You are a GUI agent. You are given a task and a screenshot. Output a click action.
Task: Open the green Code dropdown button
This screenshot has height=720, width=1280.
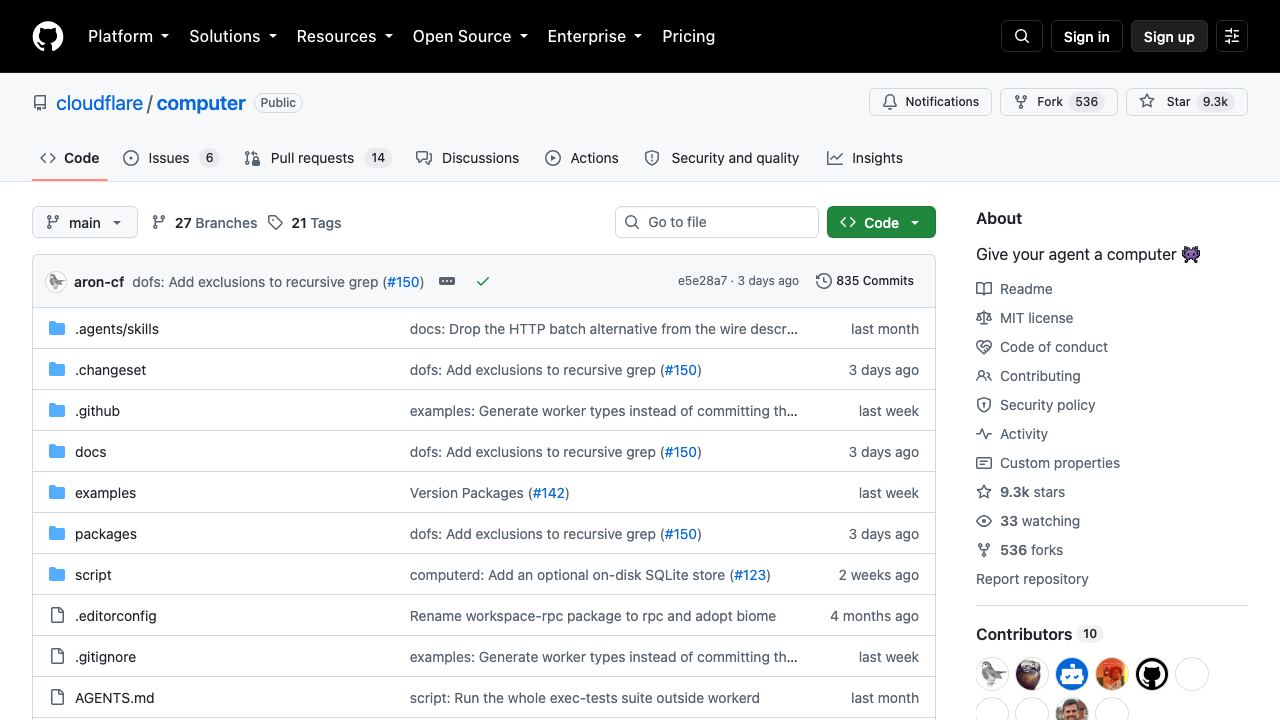pos(881,222)
